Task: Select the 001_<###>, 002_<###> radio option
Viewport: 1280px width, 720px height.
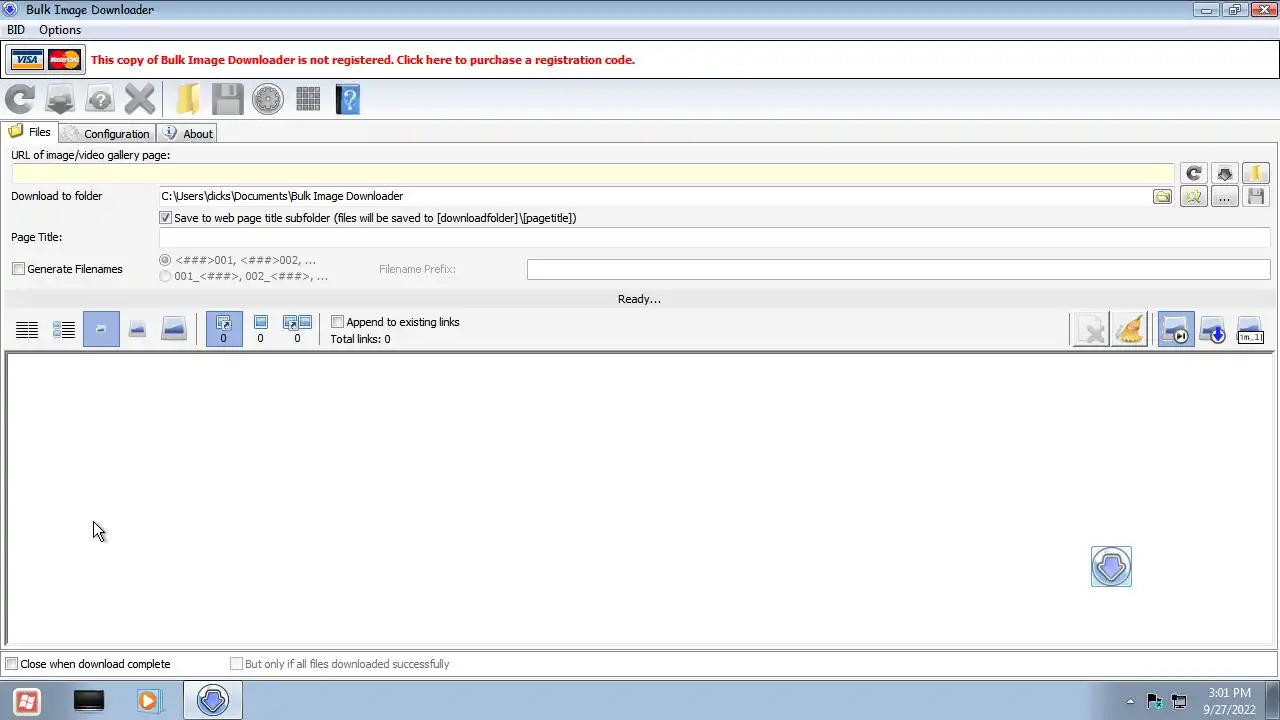Action: (165, 276)
